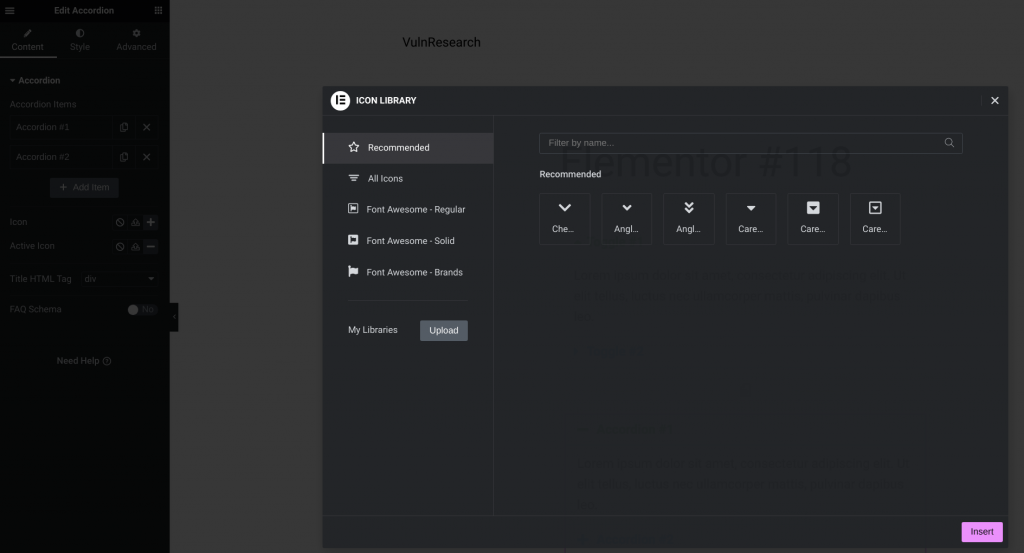Select Accordion #2 item
The height and width of the screenshot is (553, 1024).
pos(60,157)
